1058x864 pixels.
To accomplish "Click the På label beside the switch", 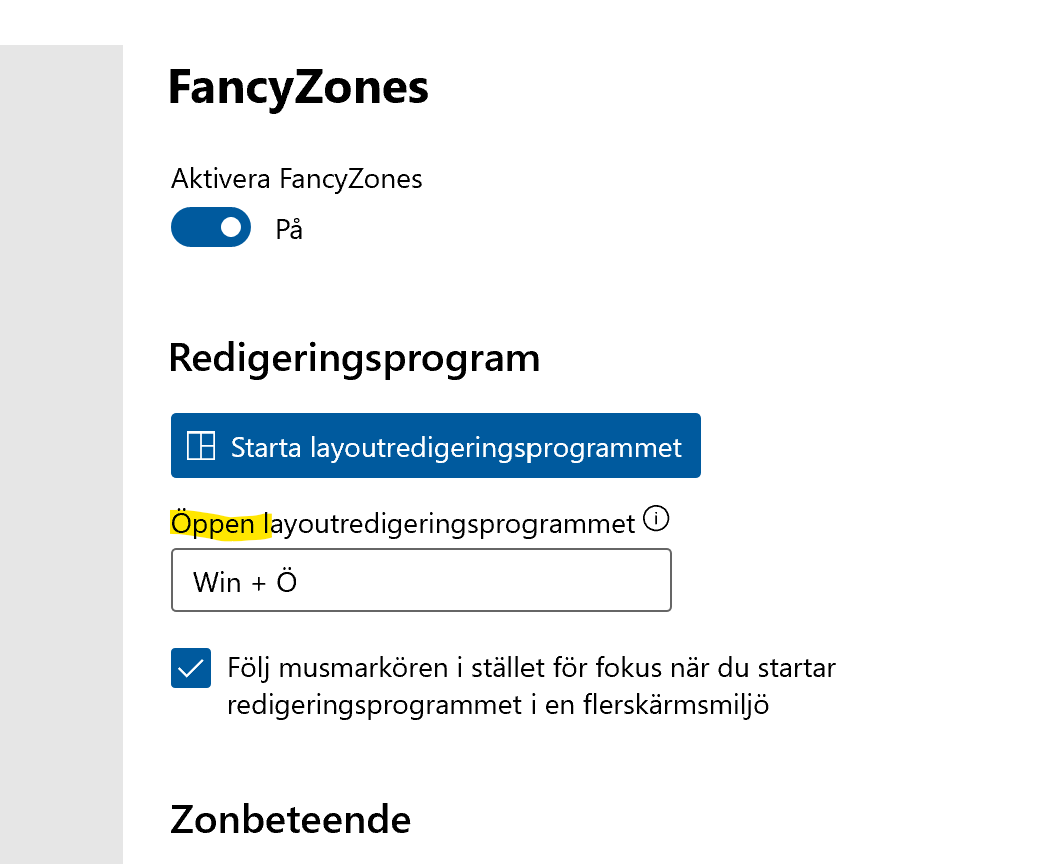I will (x=288, y=228).
